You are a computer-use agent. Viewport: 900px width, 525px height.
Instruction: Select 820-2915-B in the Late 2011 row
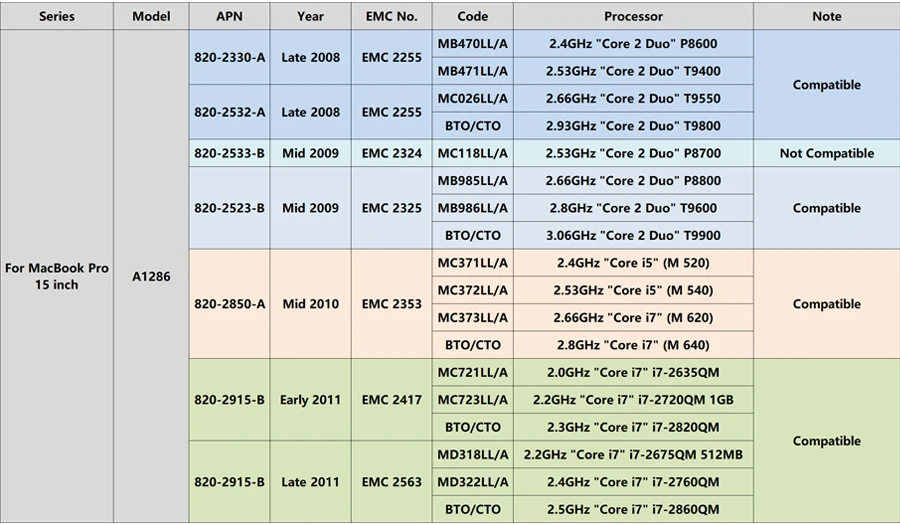(229, 481)
